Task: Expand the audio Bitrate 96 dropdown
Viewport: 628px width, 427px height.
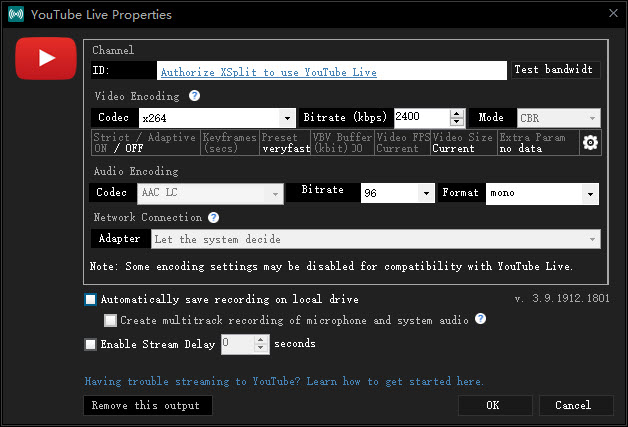Action: click(397, 193)
